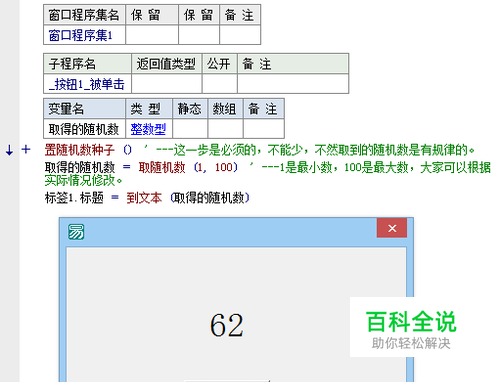500x382 pixels.
Task: Click the green comment beginning ---这一步是必须的
Action: coord(315,150)
